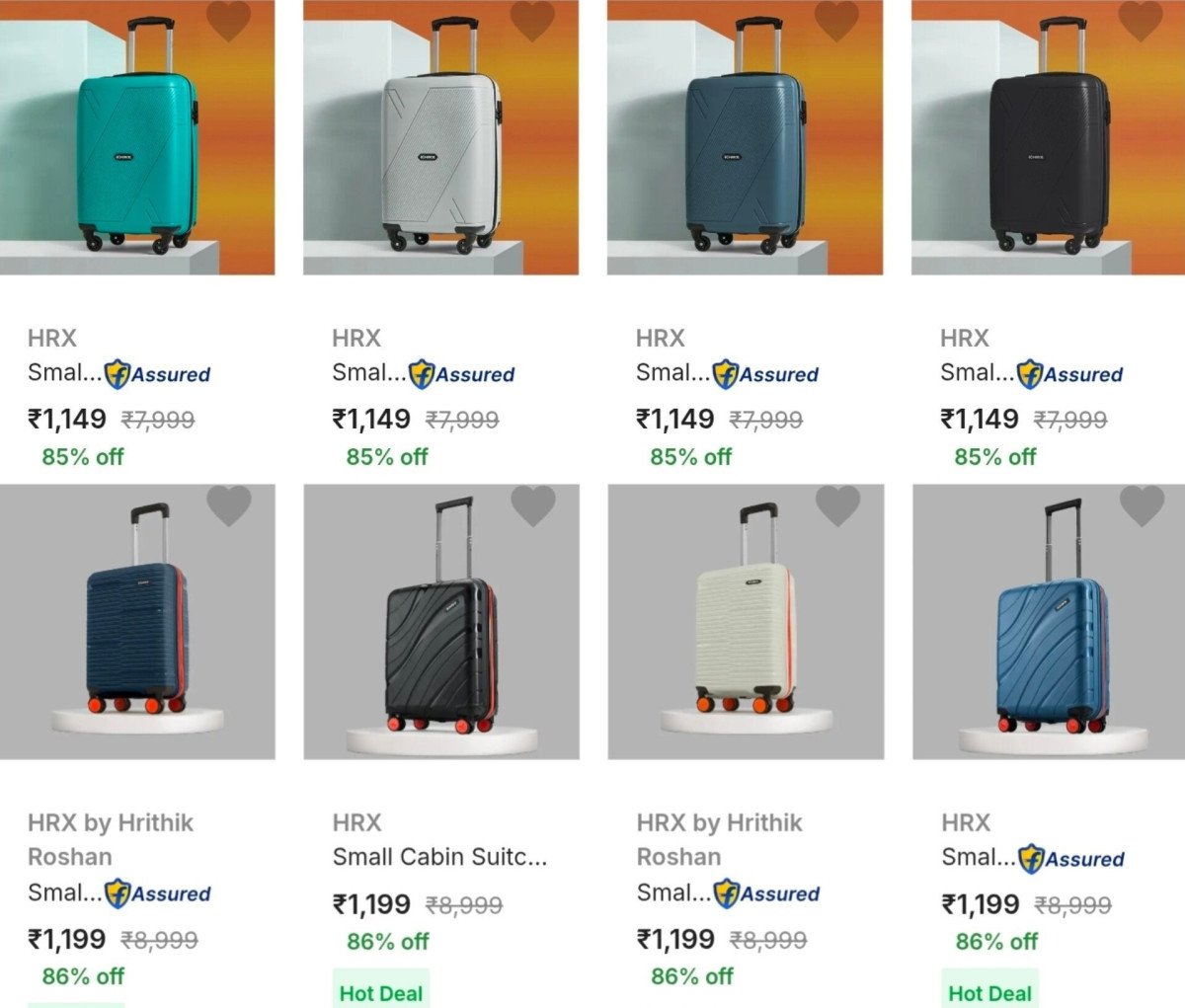Open the navy ribbed suitcase image
The height and width of the screenshot is (1008, 1185).
click(x=136, y=632)
